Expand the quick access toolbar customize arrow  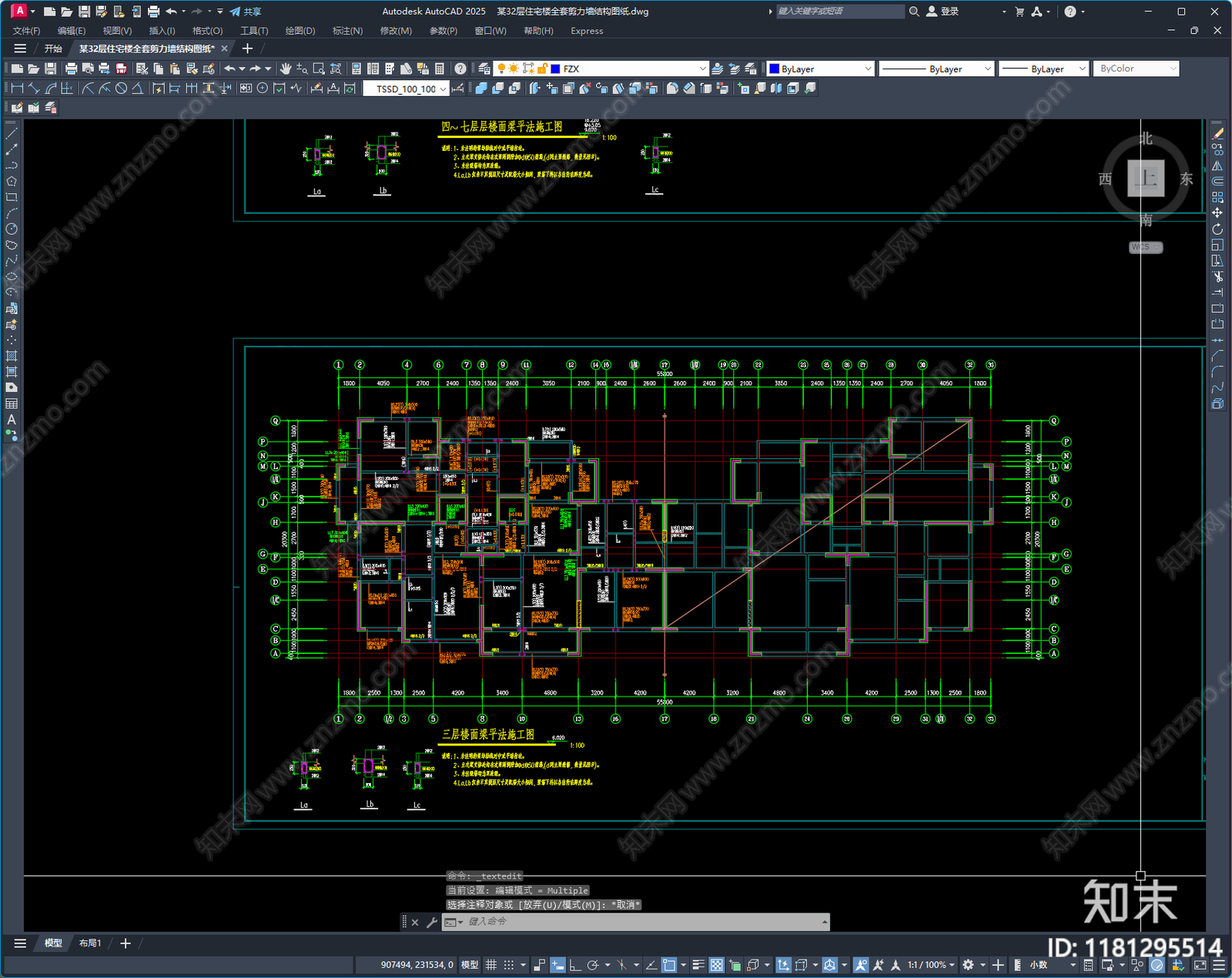220,12
